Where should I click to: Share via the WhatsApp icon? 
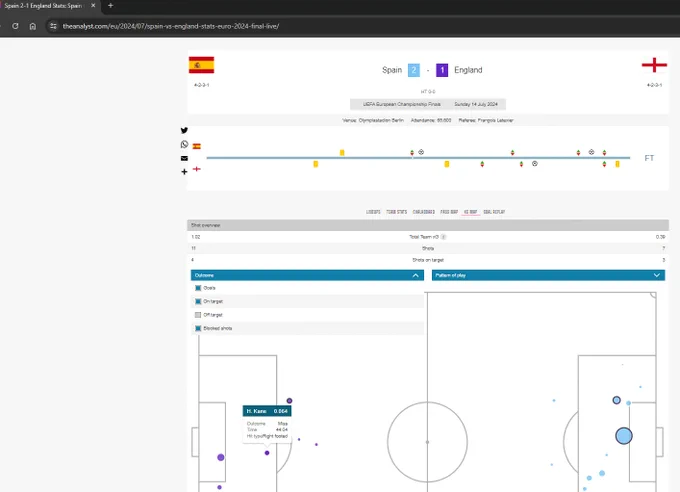[x=184, y=144]
